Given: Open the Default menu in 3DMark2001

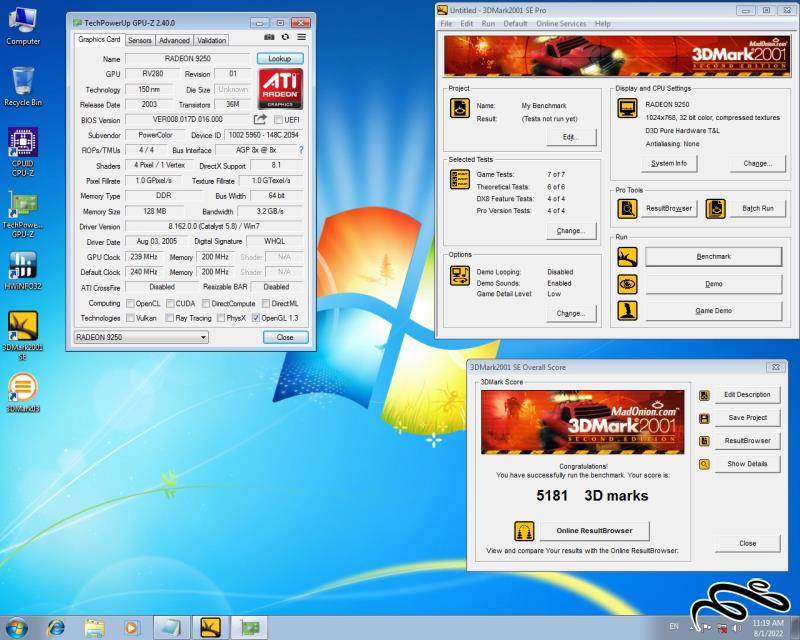Looking at the screenshot, I should tap(515, 23).
